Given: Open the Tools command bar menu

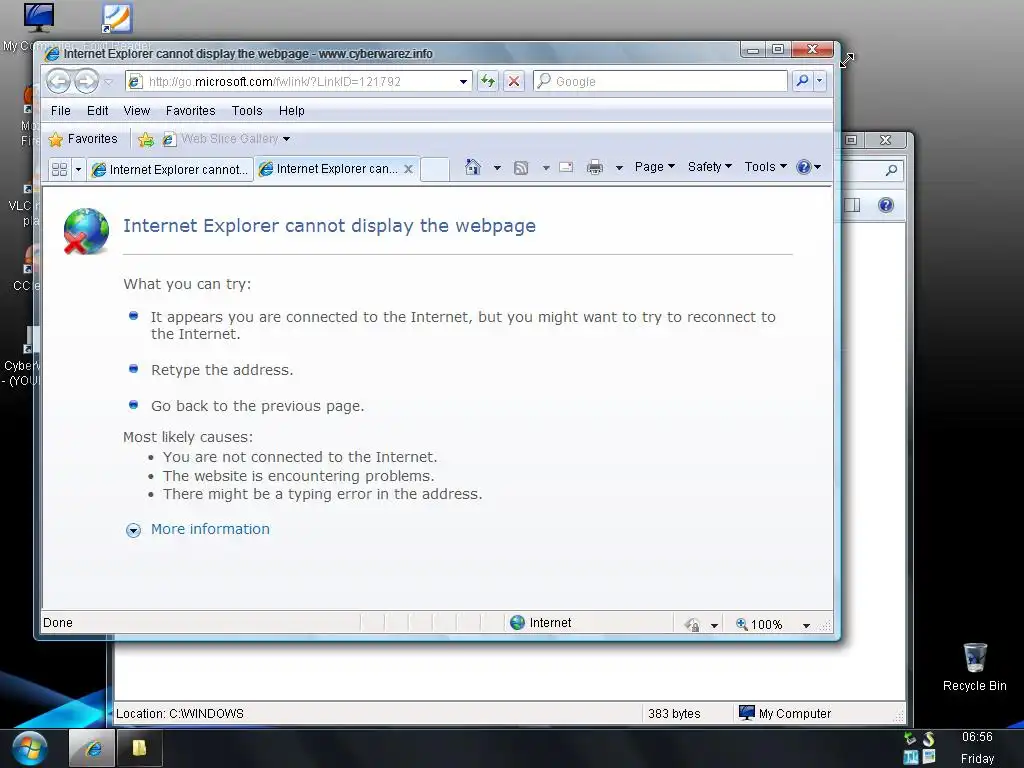Looking at the screenshot, I should 765,167.
